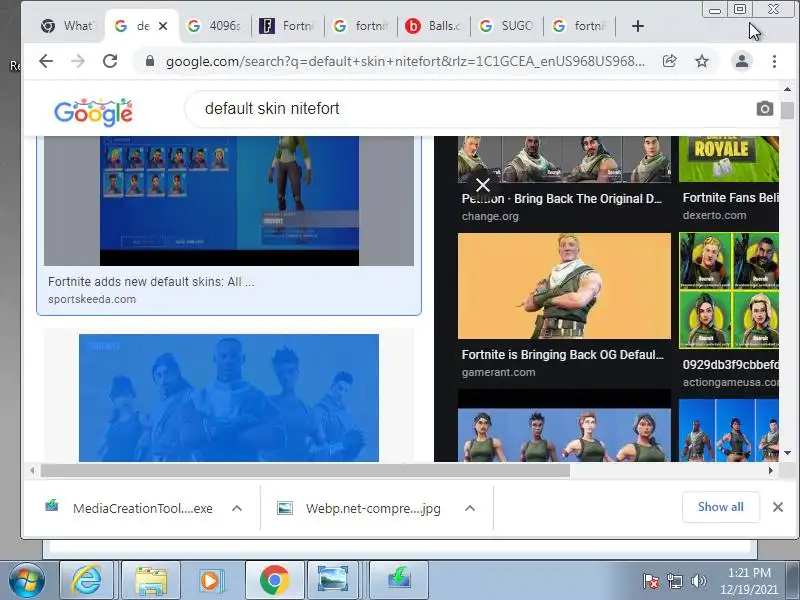800x600 pixels.
Task: Open the Chrome three-dot menu
Action: pos(774,61)
